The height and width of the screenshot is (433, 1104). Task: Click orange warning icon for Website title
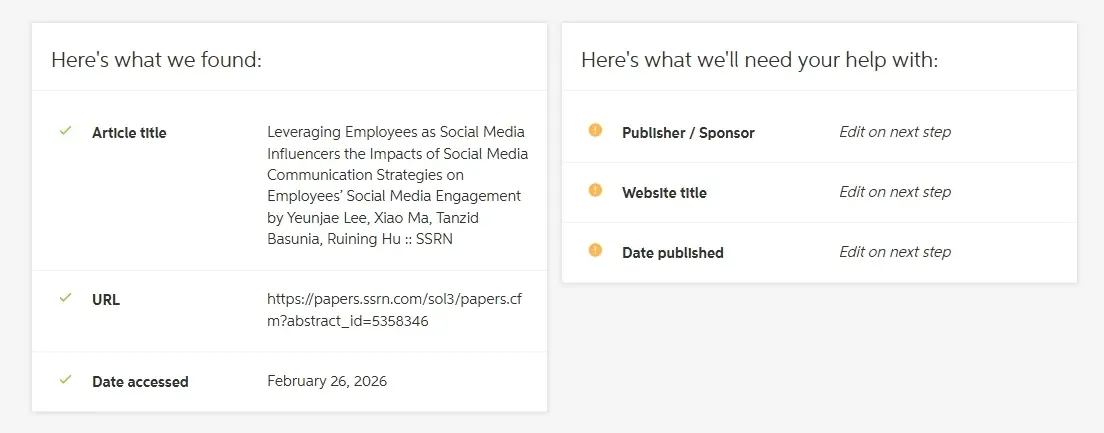[x=596, y=190]
